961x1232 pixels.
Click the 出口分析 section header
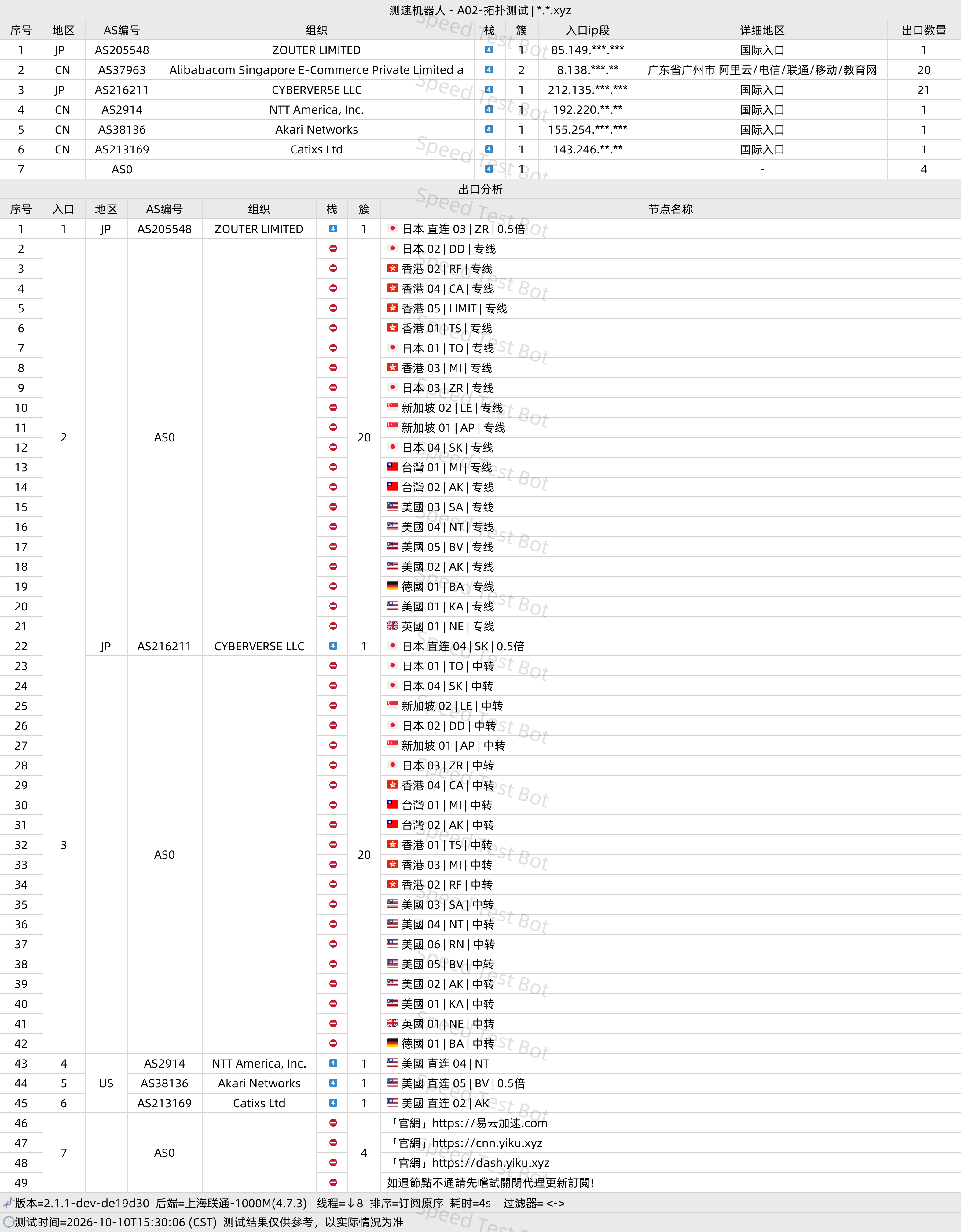[480, 189]
